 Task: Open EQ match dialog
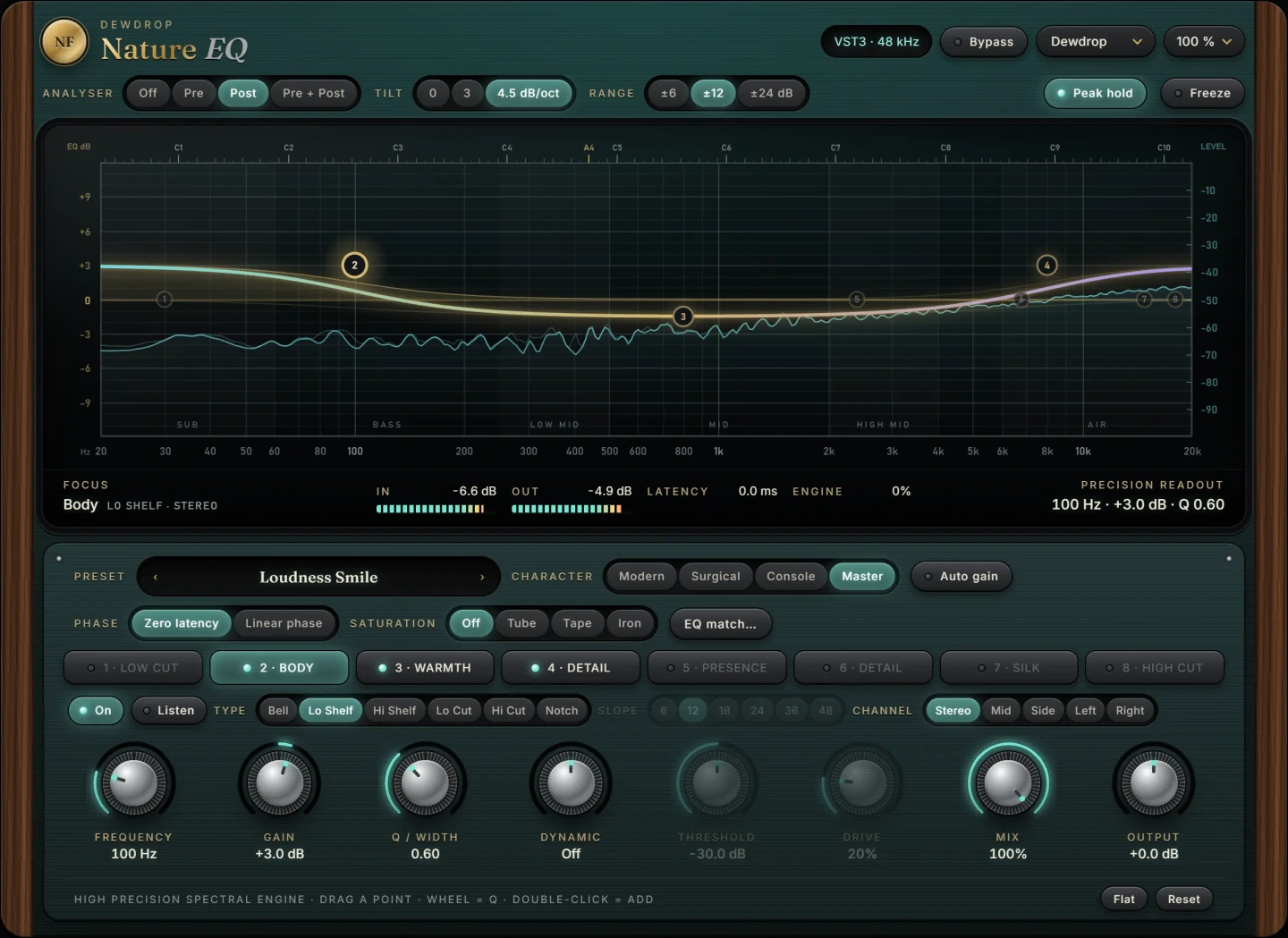720,624
